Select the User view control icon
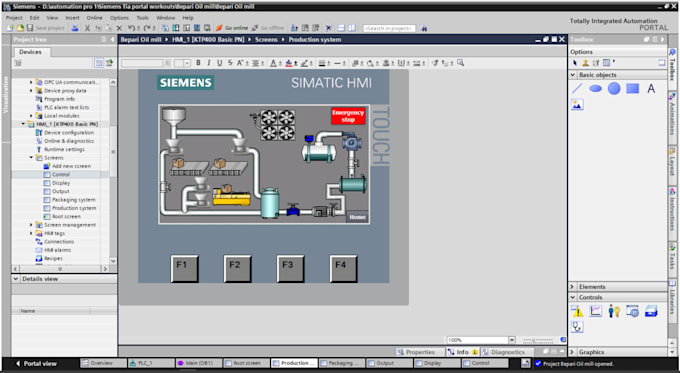 tap(614, 311)
